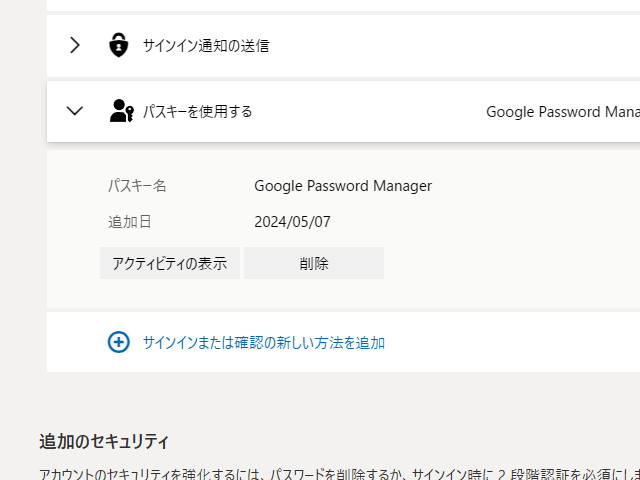640x480 pixels.
Task: Click the 追加のセキュリティ heading
Action: [x=104, y=442]
